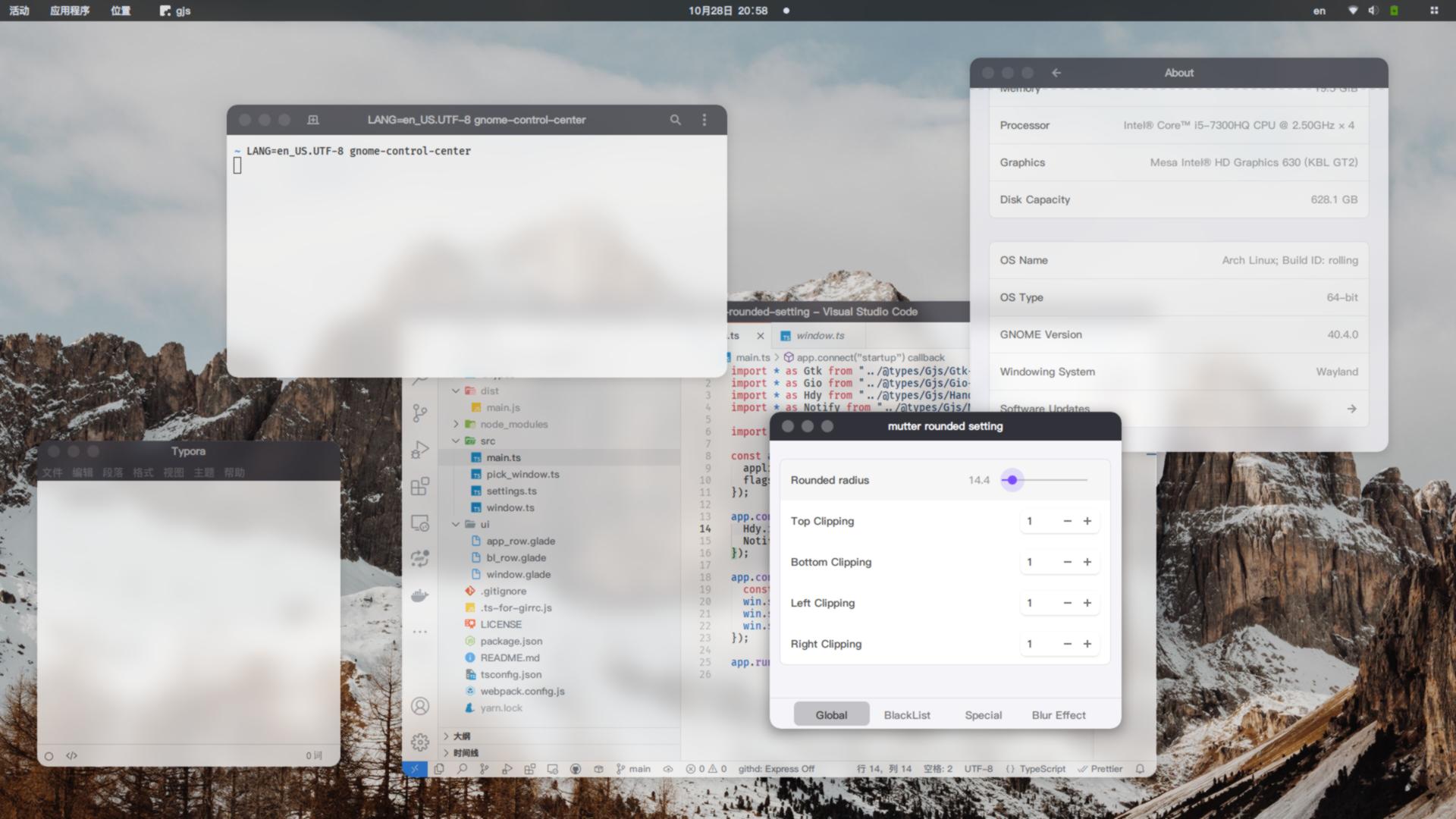Open the terminal three-dot menu
The width and height of the screenshot is (1456, 819).
704,120
